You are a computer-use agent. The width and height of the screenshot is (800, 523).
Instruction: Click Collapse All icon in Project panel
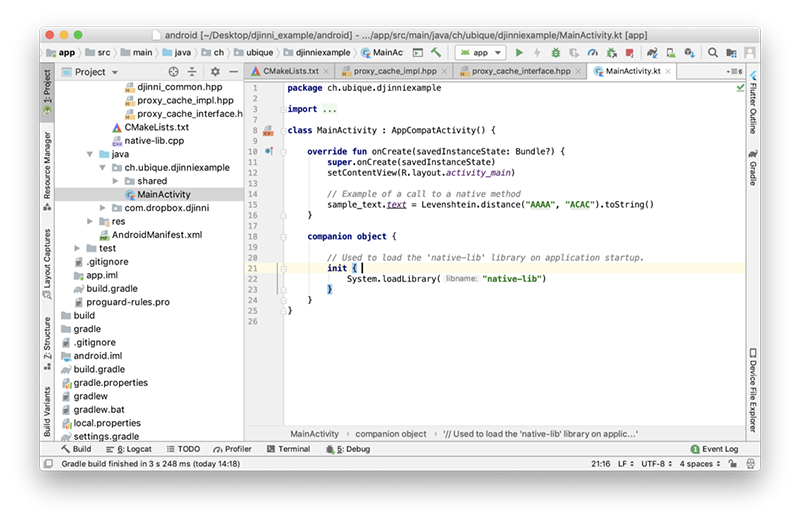(192, 72)
